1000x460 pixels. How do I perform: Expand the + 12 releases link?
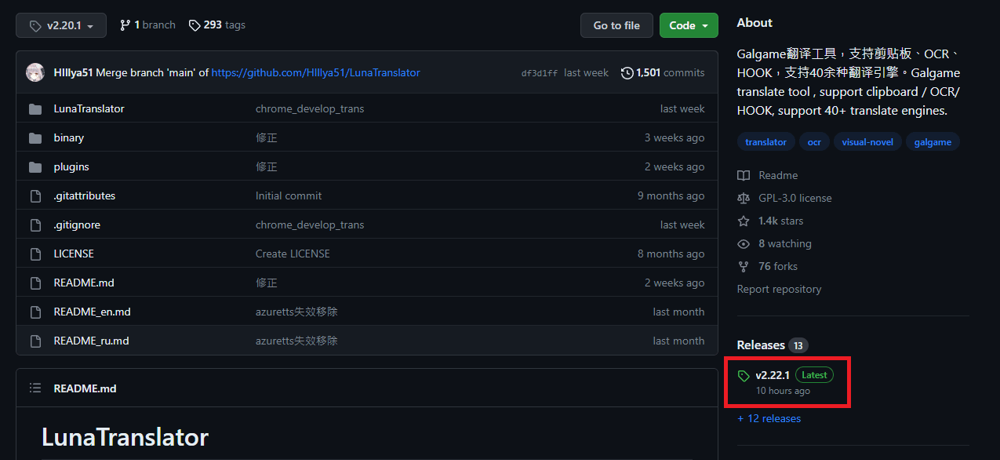click(x=769, y=419)
